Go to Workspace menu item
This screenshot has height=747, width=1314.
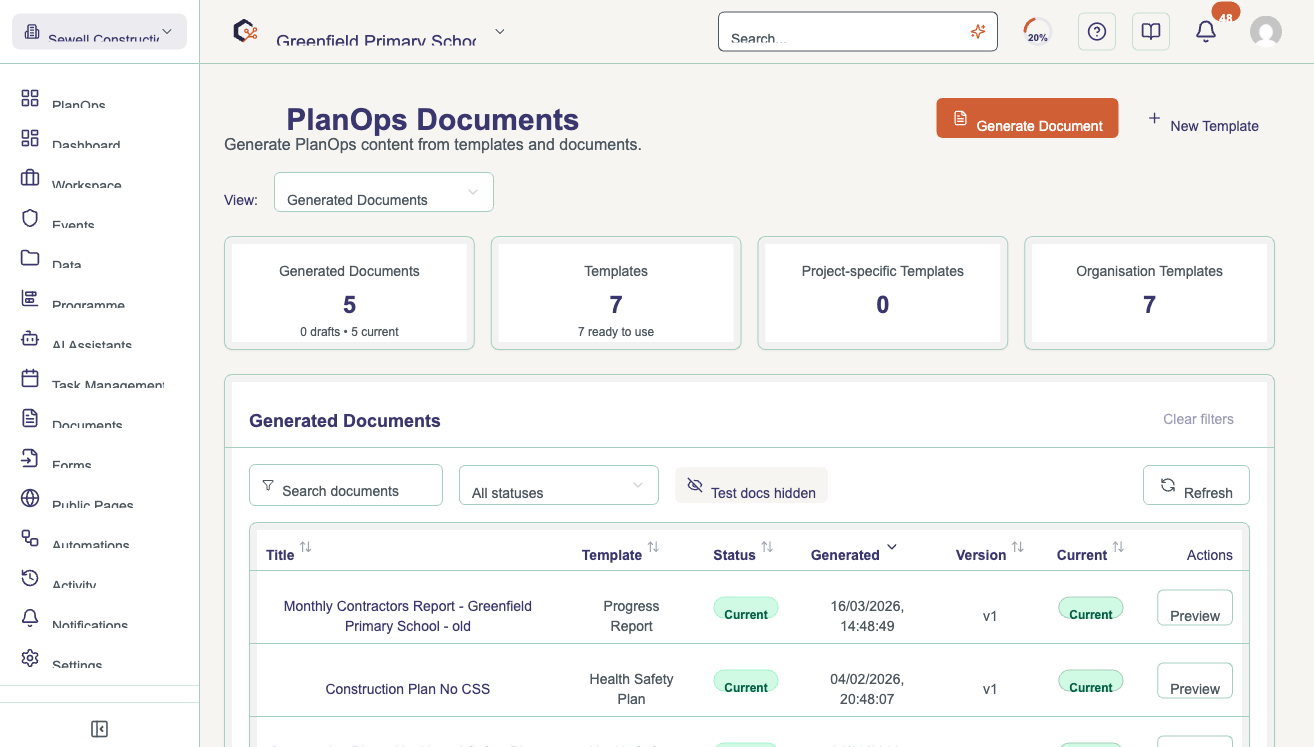click(87, 182)
